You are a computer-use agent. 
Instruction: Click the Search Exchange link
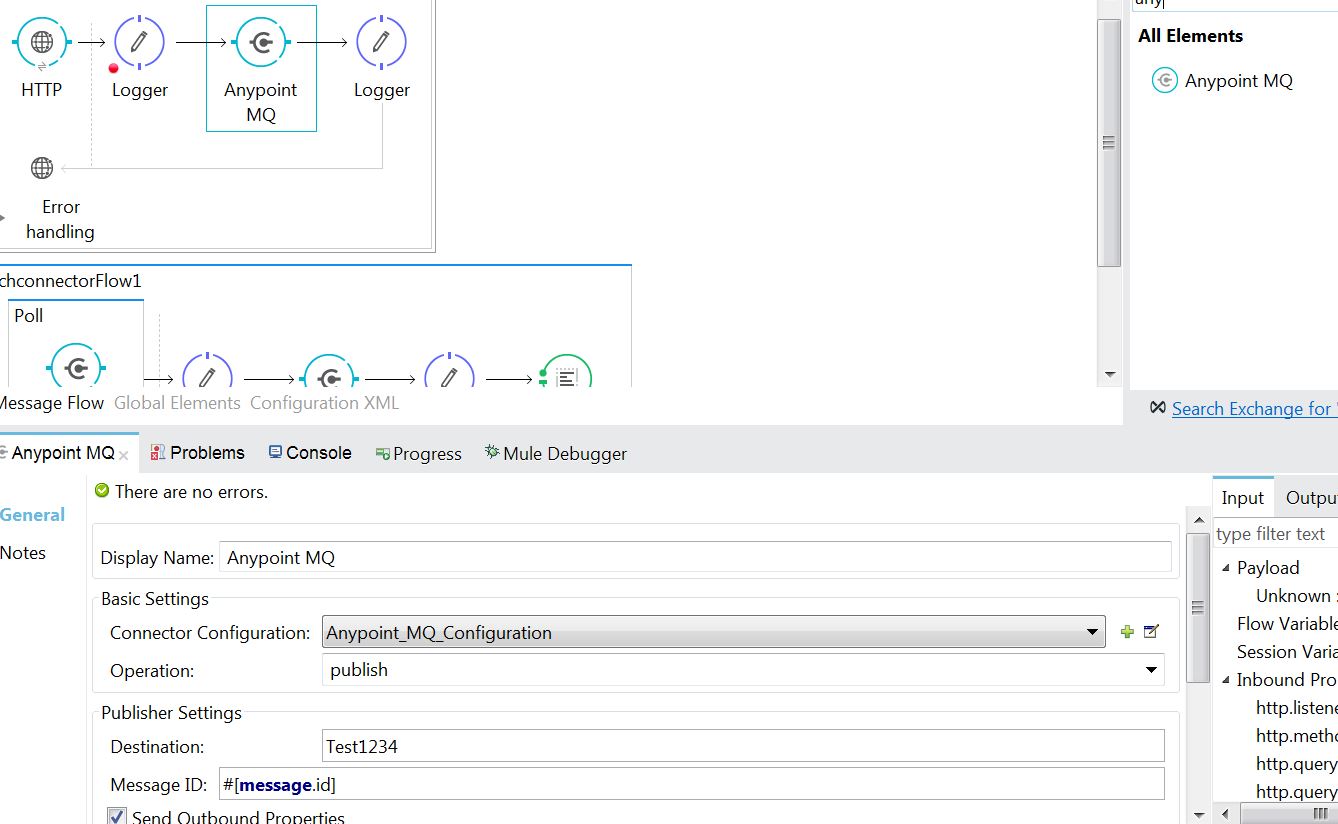click(x=1250, y=408)
